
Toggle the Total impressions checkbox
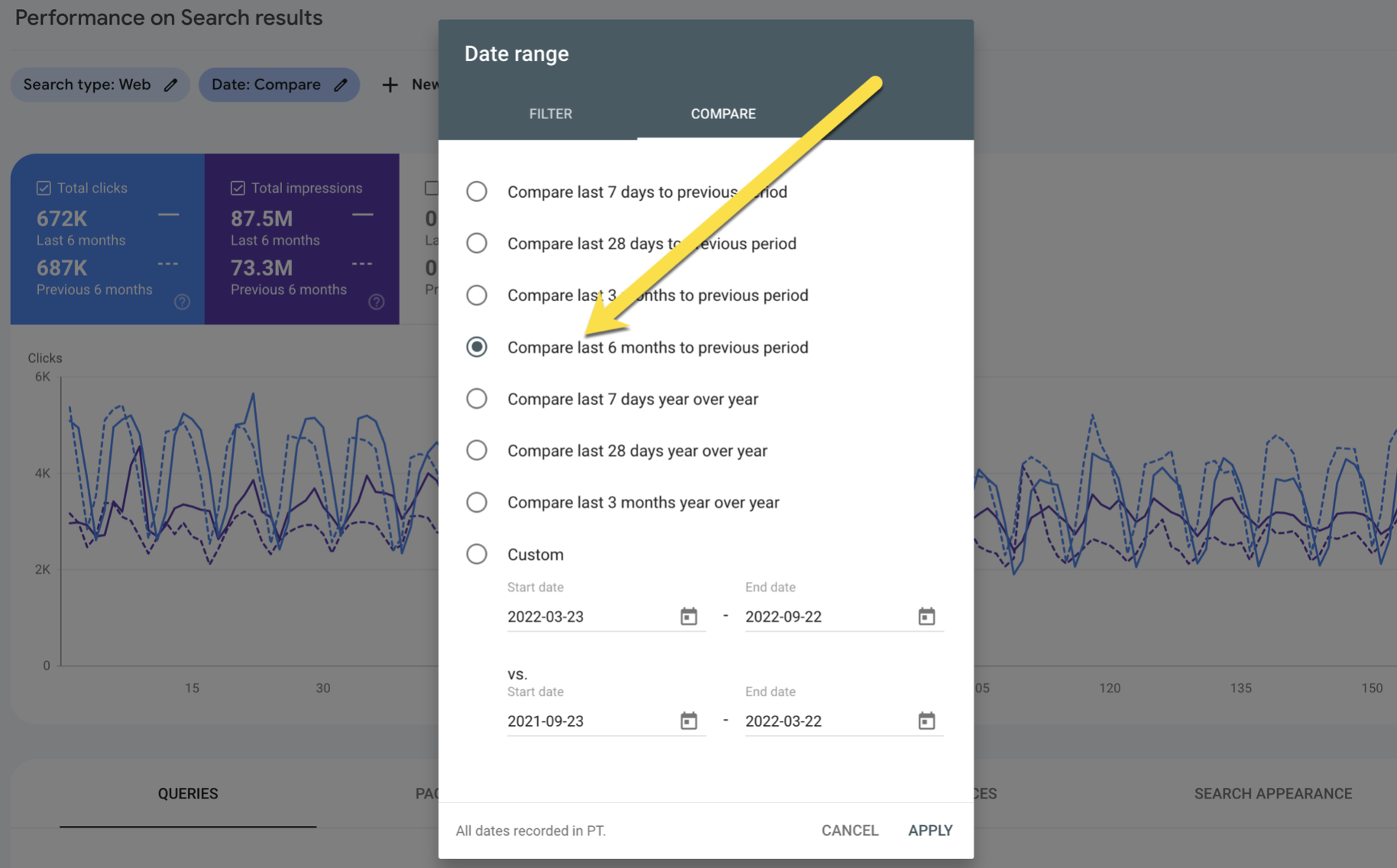point(238,188)
